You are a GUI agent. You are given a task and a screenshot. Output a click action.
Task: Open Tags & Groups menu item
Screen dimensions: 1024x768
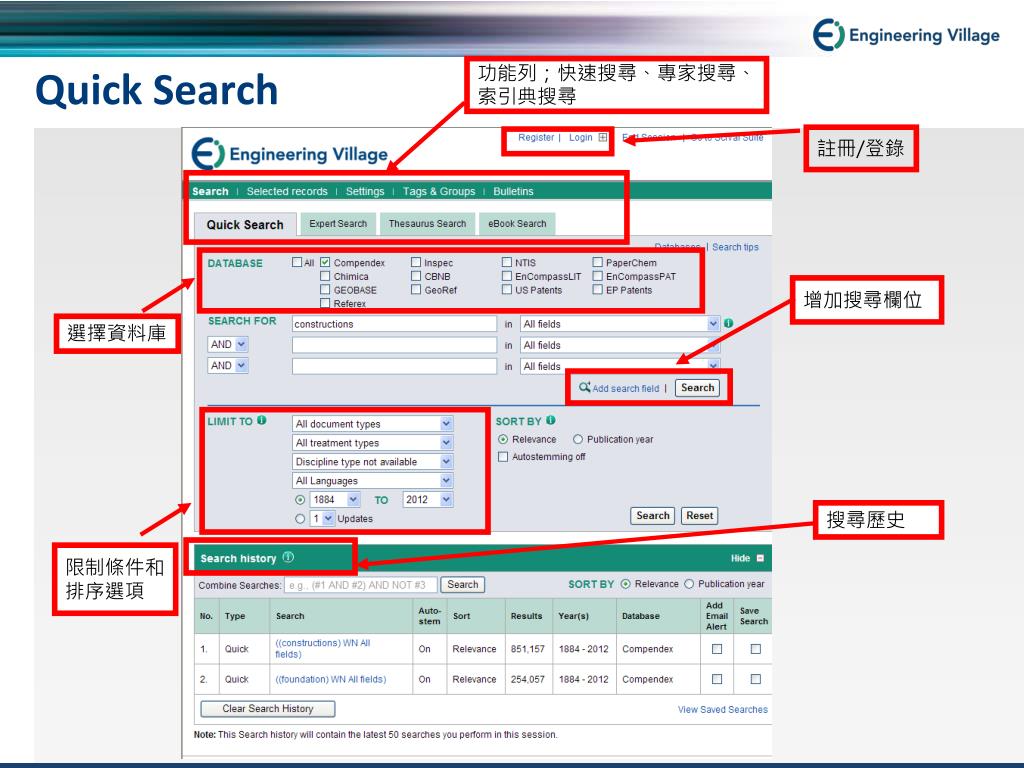click(x=439, y=191)
